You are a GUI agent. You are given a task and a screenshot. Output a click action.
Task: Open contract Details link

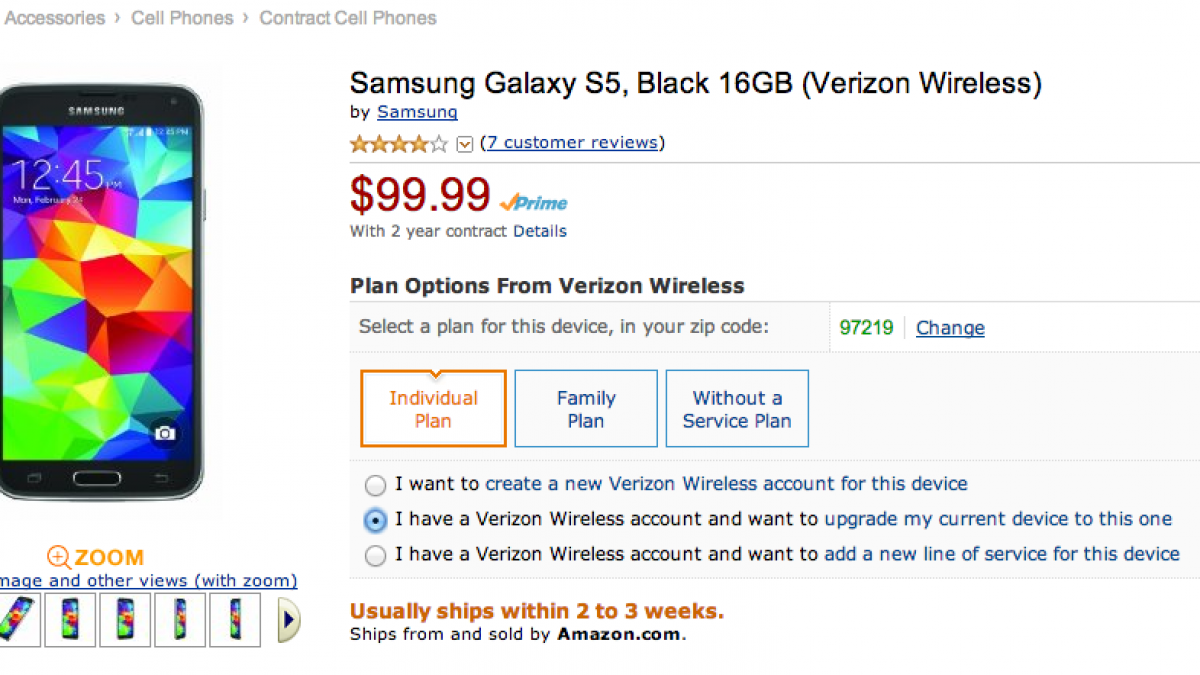pyautogui.click(x=540, y=231)
